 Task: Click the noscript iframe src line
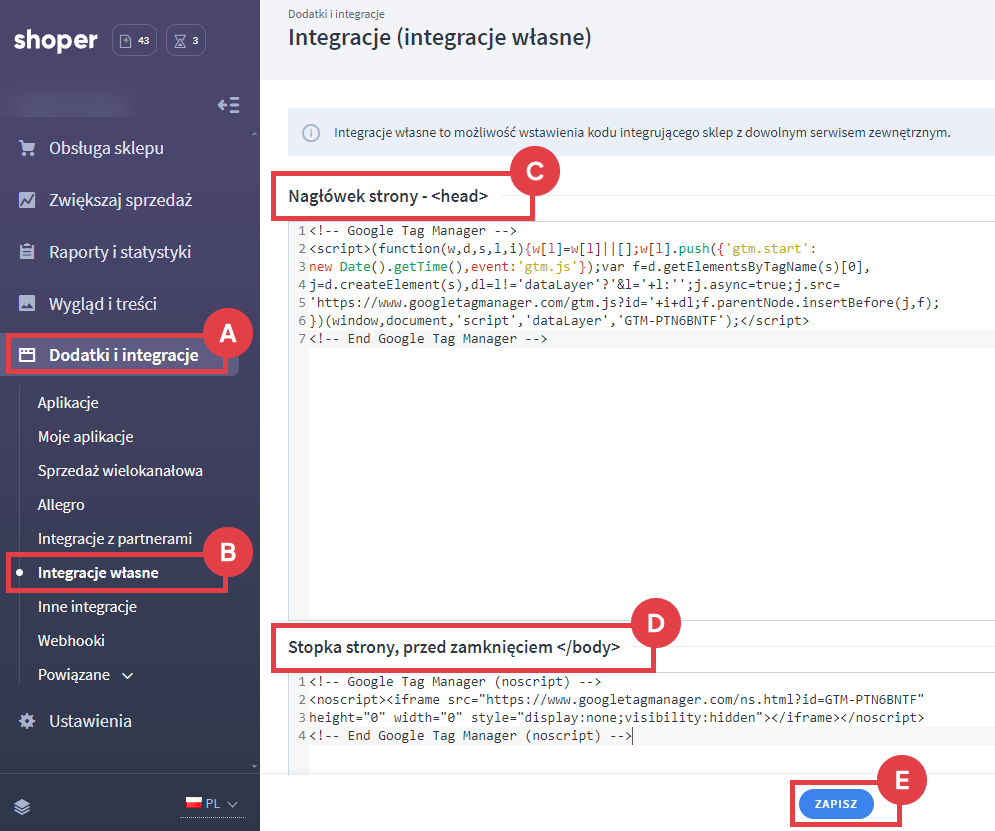click(x=616, y=700)
